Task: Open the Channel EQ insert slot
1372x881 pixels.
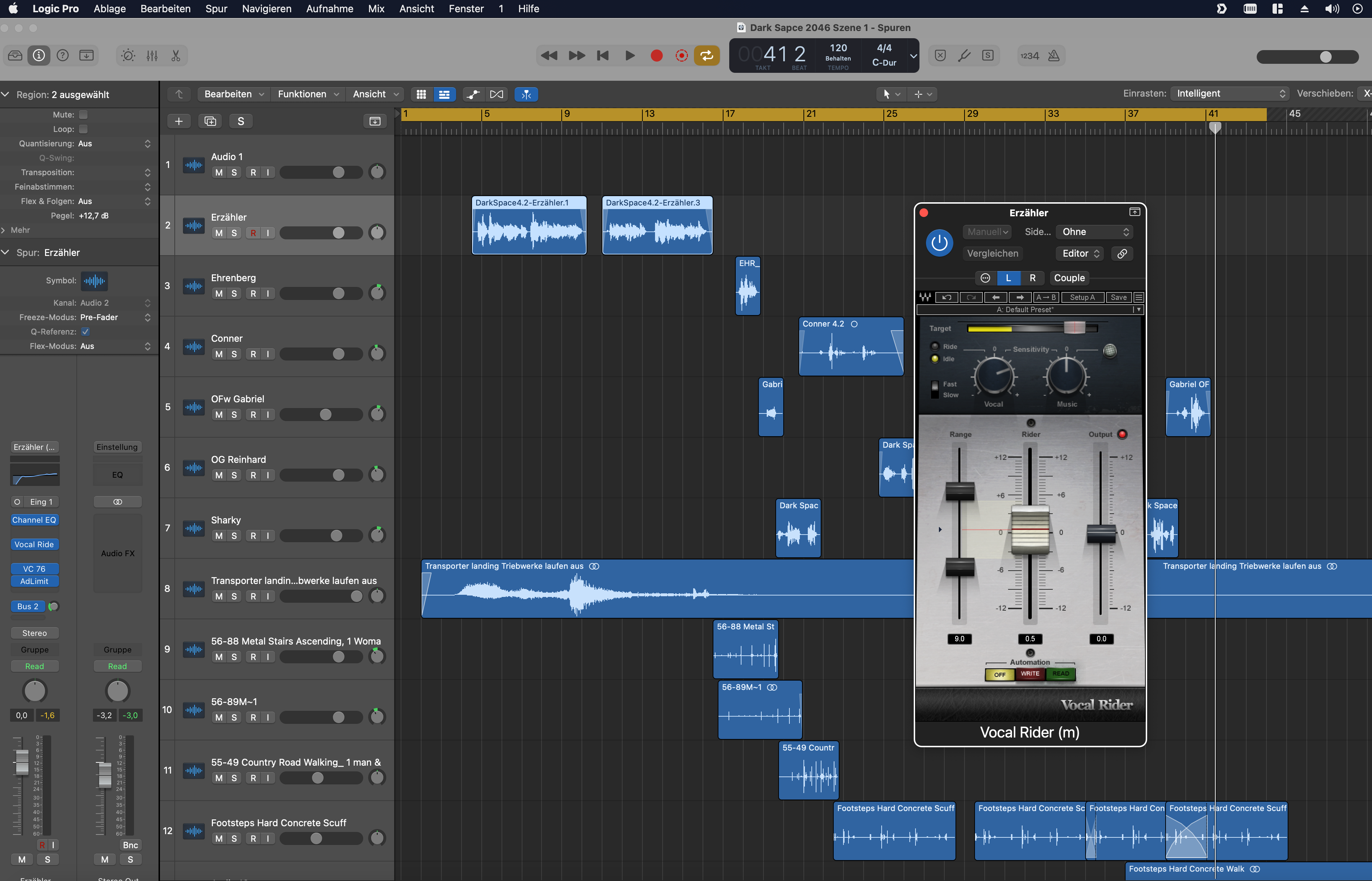Action: click(x=34, y=520)
